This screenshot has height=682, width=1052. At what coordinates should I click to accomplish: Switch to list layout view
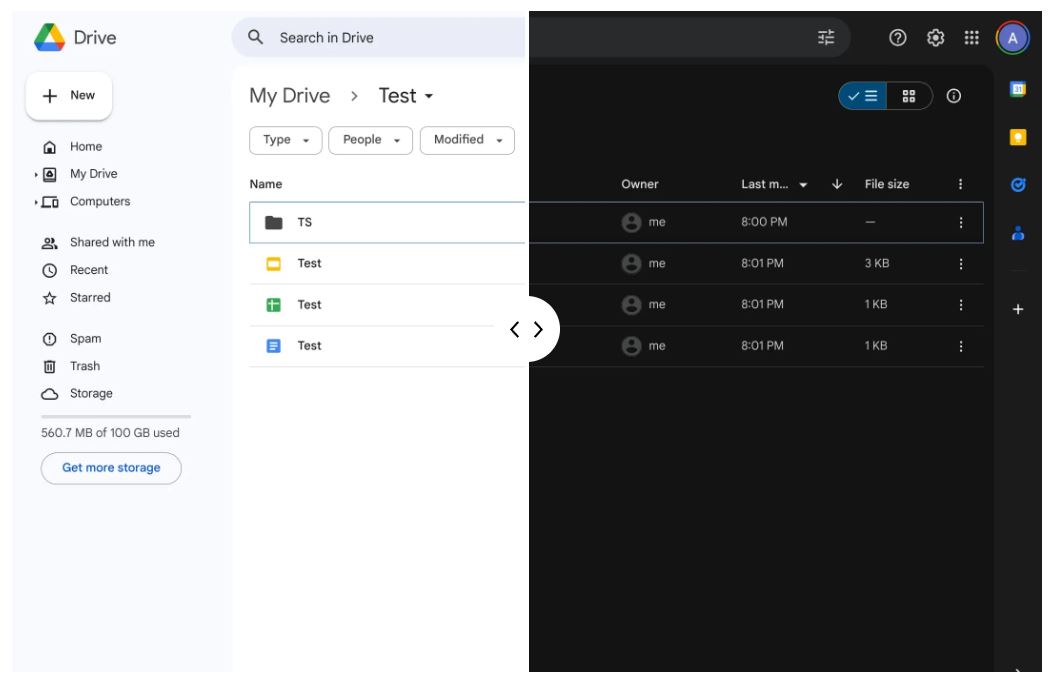(863, 96)
